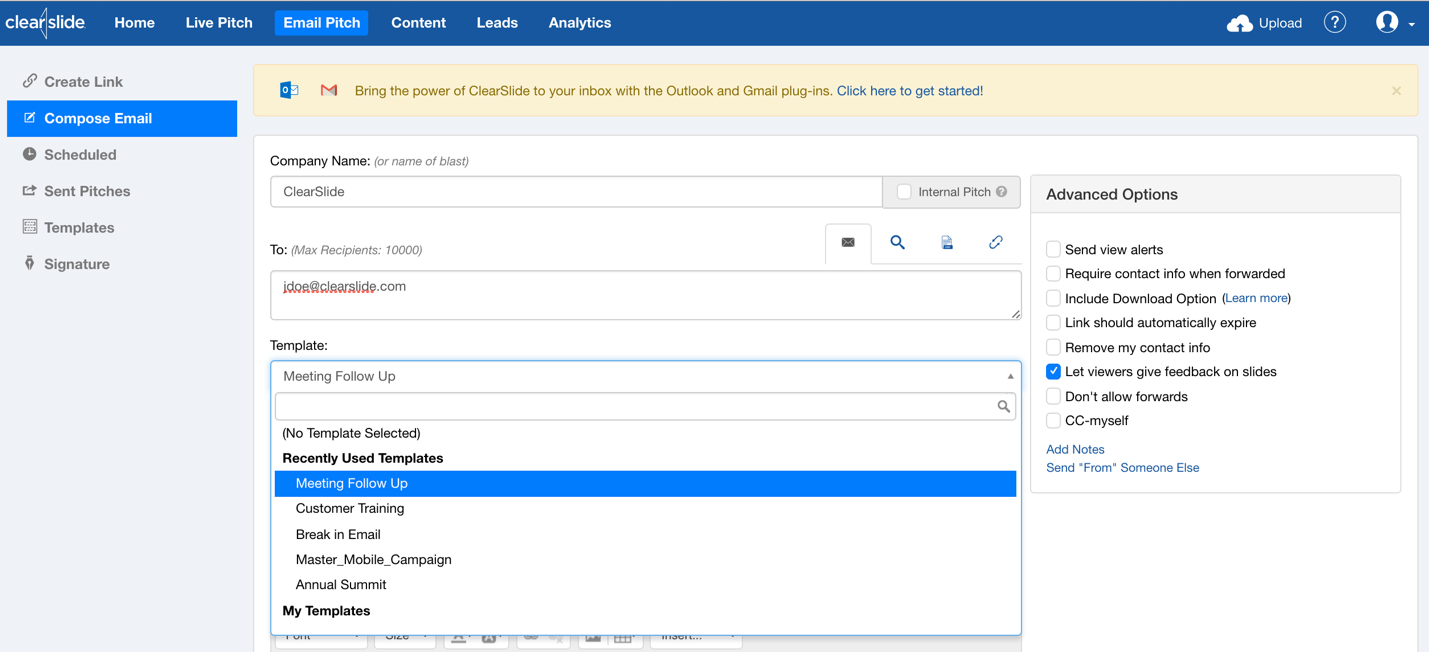Open Send "From" Someone Else

click(1122, 467)
